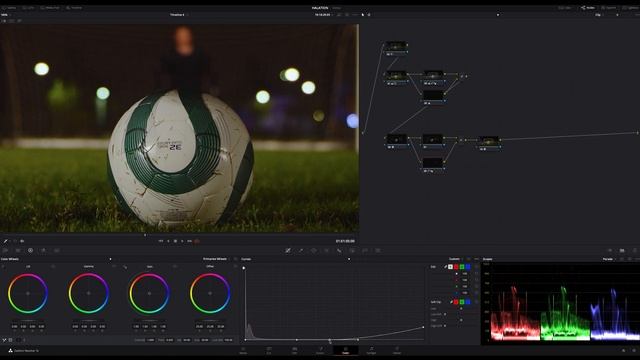Image resolution: width=640 pixels, height=360 pixels.
Task: Reset the Gain color wheel
Action: pyautogui.click(x=175, y=267)
